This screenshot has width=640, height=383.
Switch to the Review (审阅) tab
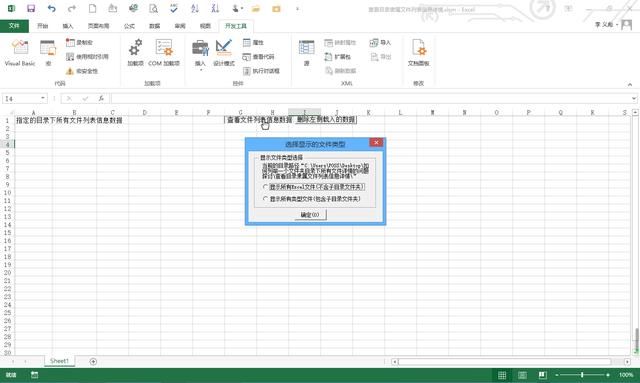pos(180,26)
